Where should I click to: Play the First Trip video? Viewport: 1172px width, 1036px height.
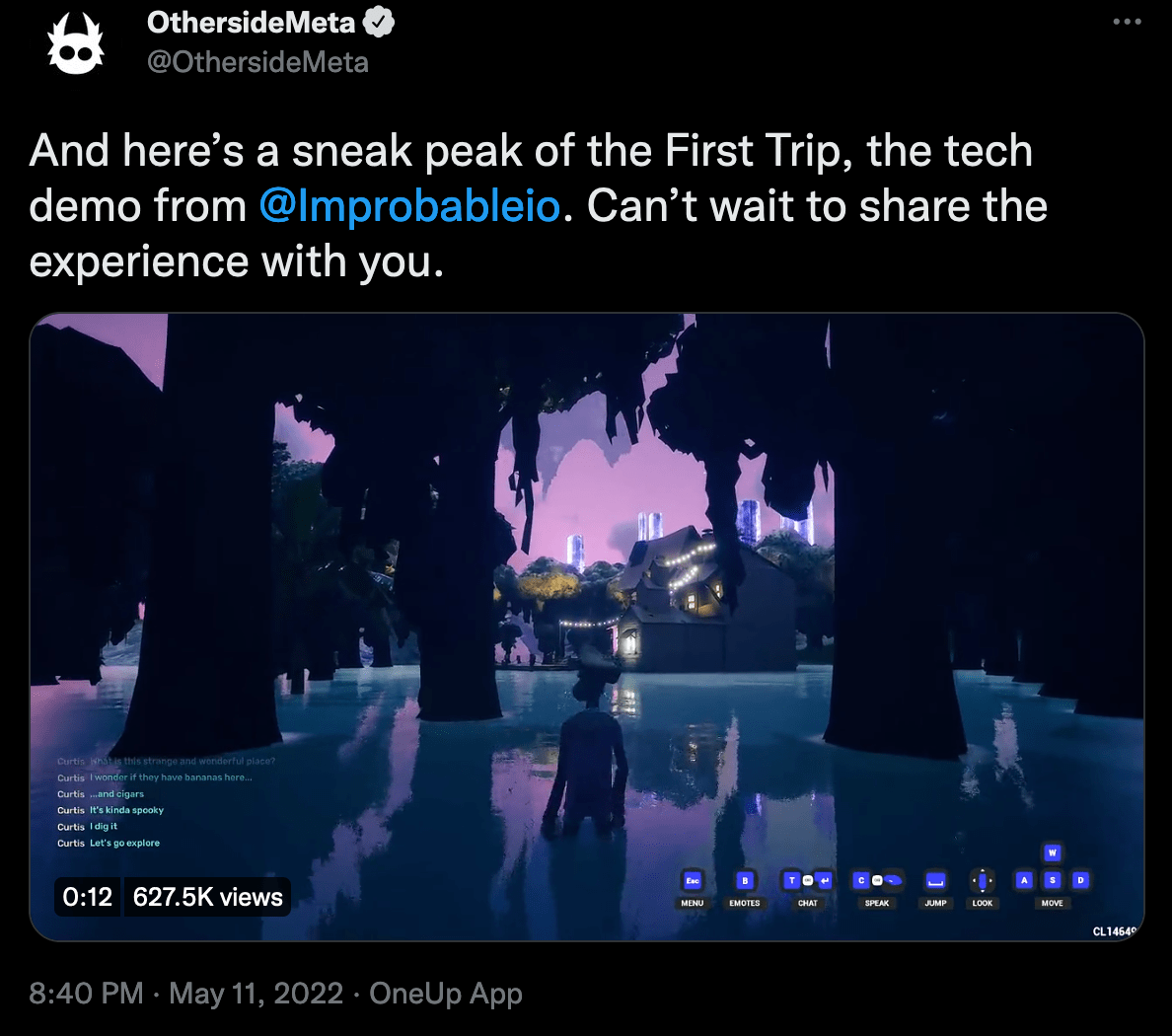587,627
